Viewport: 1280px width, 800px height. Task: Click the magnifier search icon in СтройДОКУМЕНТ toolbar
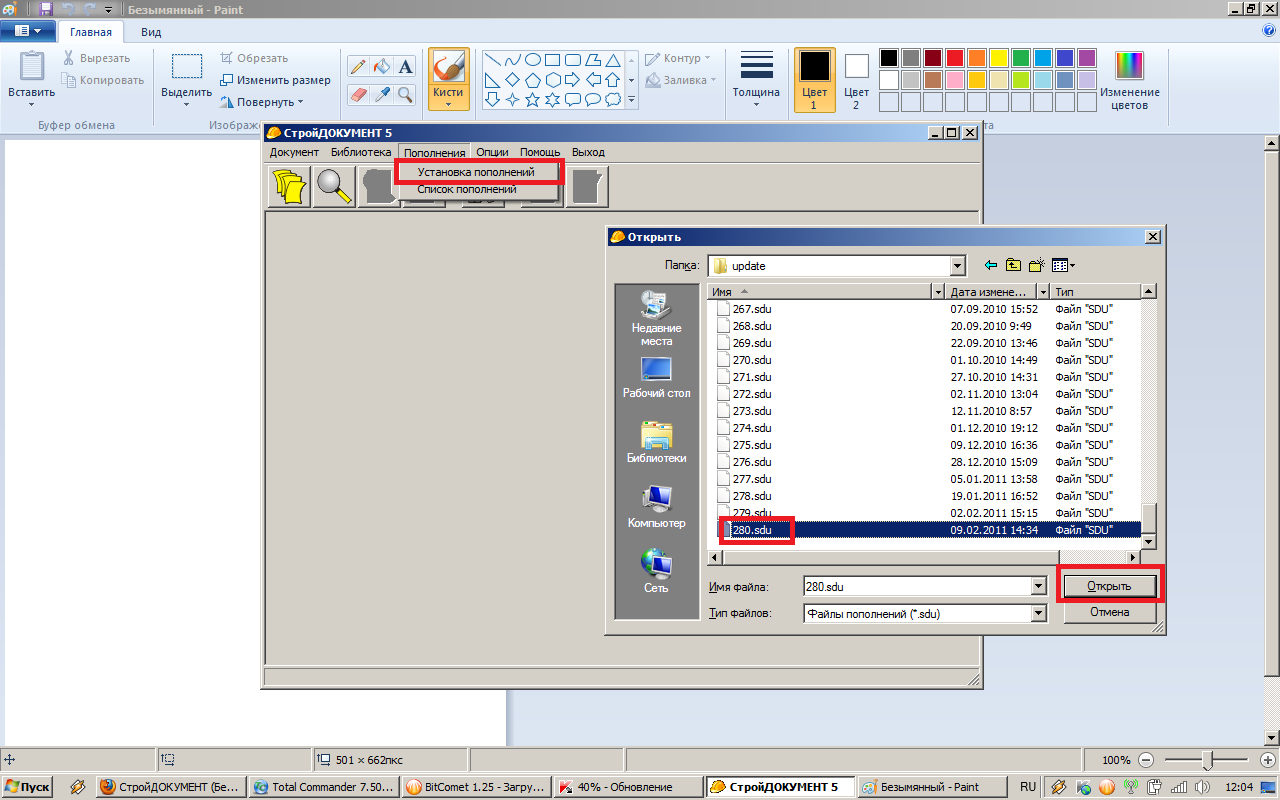click(335, 187)
